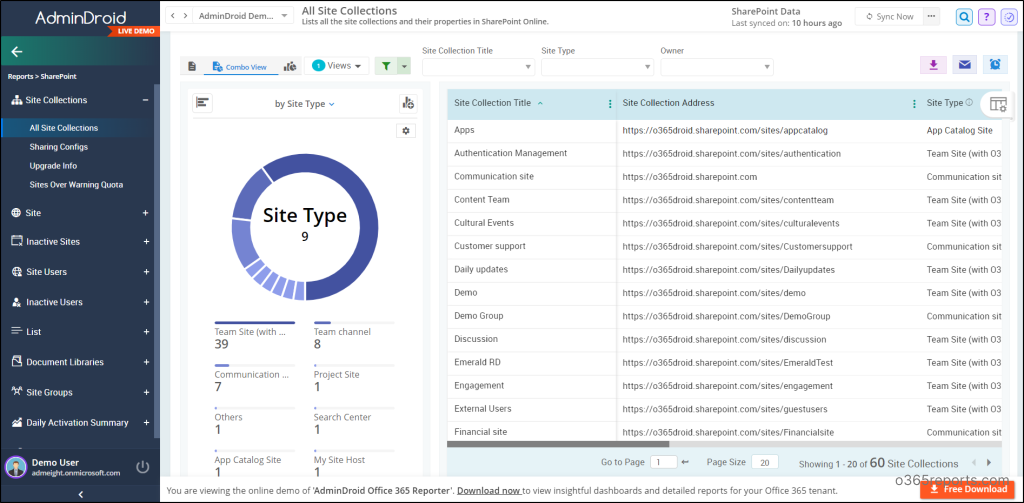The width and height of the screenshot is (1024, 503).
Task: Click the Sync Now button
Action: pyautogui.click(x=889, y=16)
